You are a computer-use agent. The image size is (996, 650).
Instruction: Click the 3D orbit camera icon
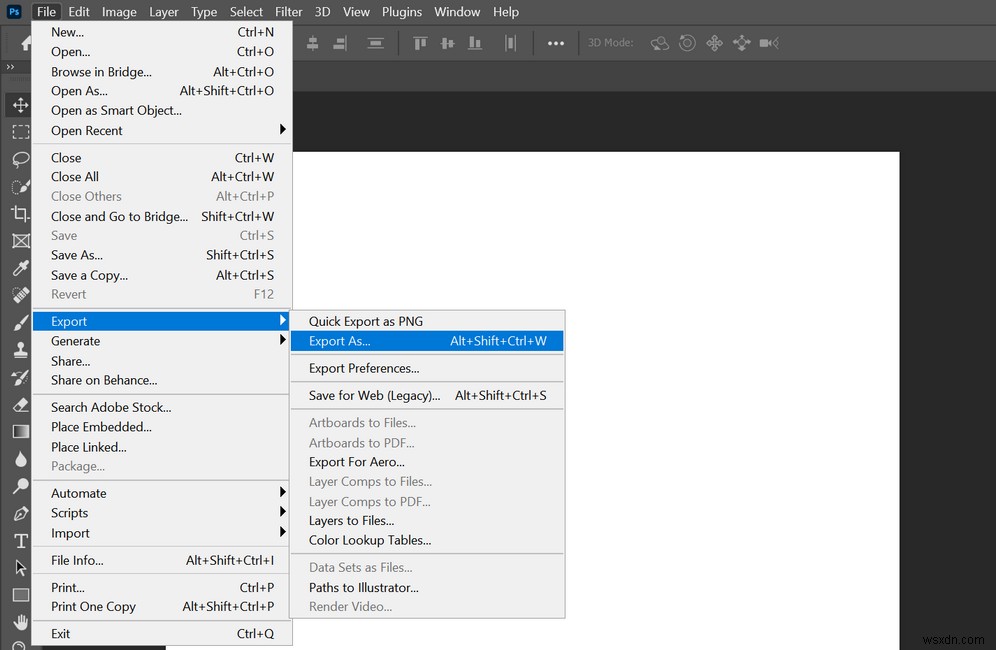[x=660, y=43]
